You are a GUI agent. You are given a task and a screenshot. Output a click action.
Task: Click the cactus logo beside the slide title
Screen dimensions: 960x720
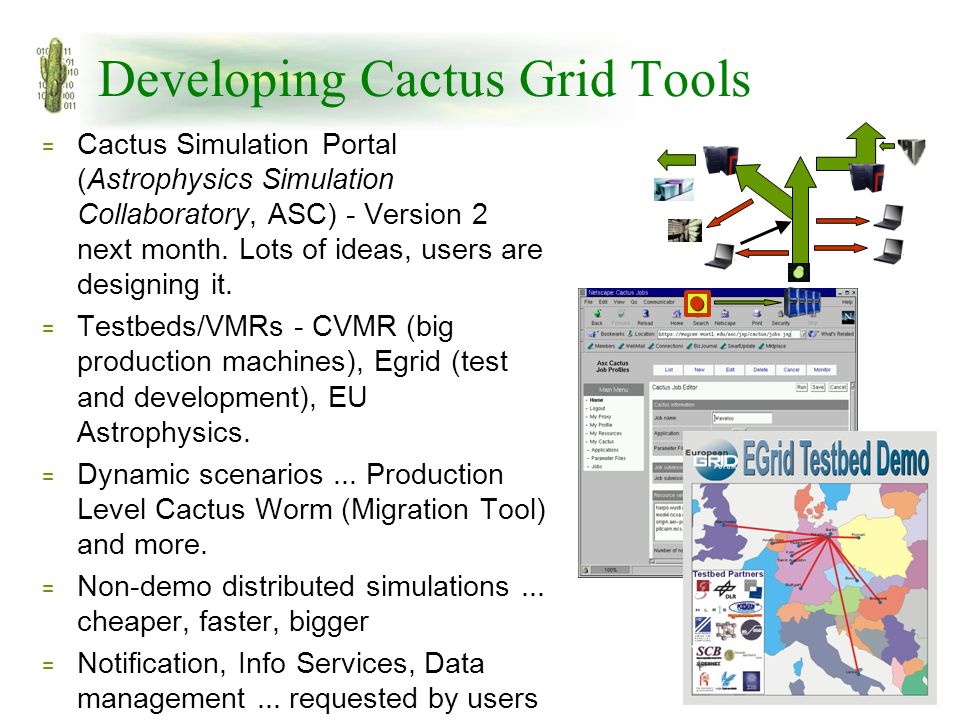tap(56, 75)
